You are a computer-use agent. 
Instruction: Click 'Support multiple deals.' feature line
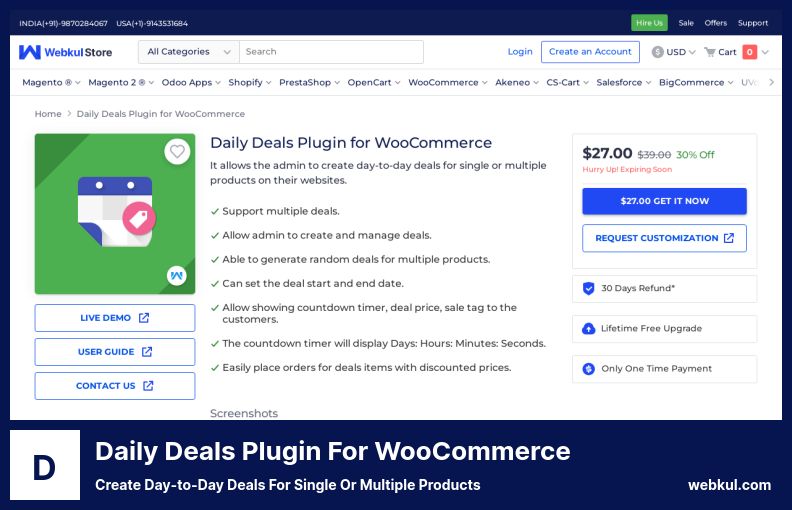pos(281,211)
